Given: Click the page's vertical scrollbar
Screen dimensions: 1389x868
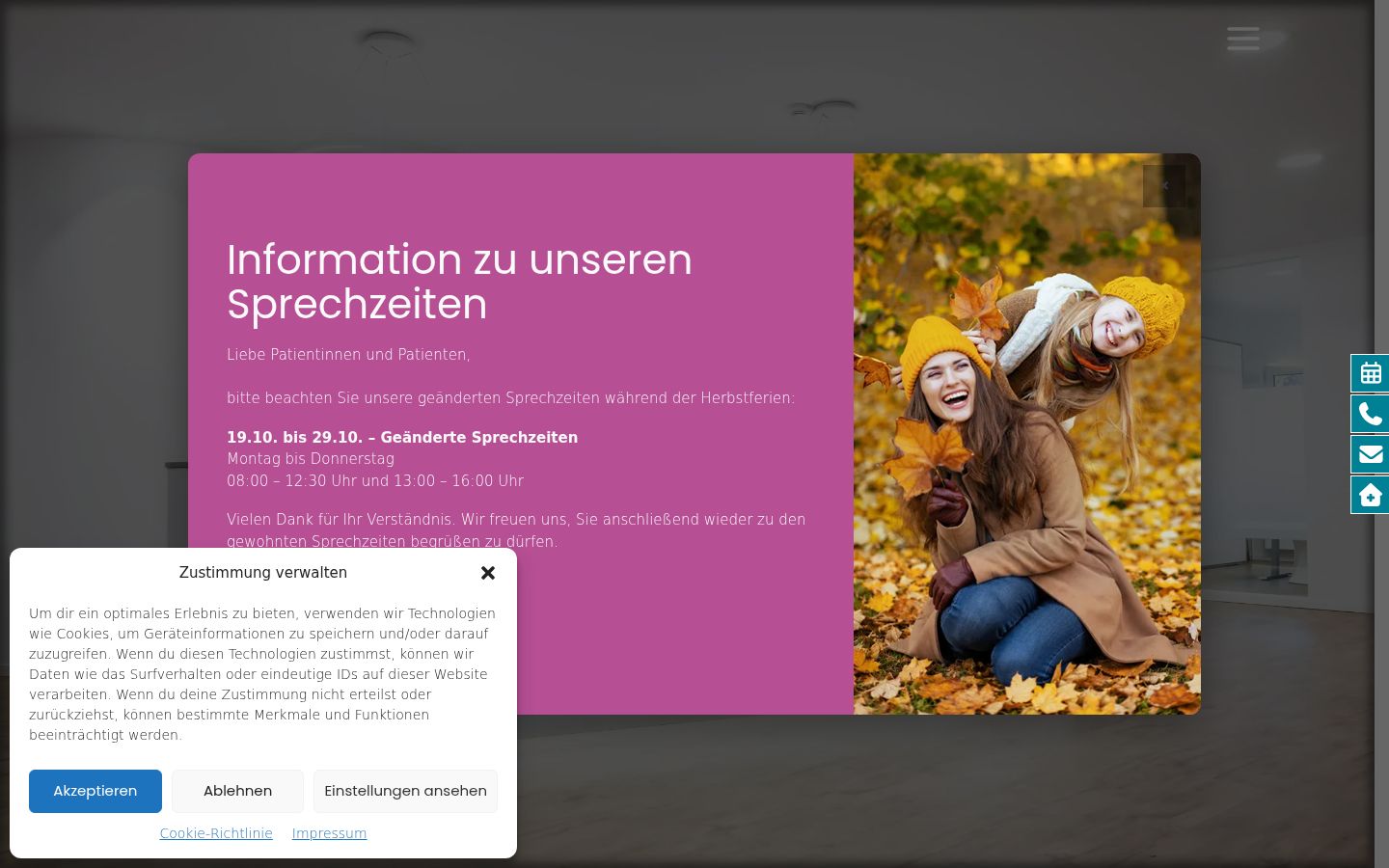Looking at the screenshot, I should (x=1381, y=434).
